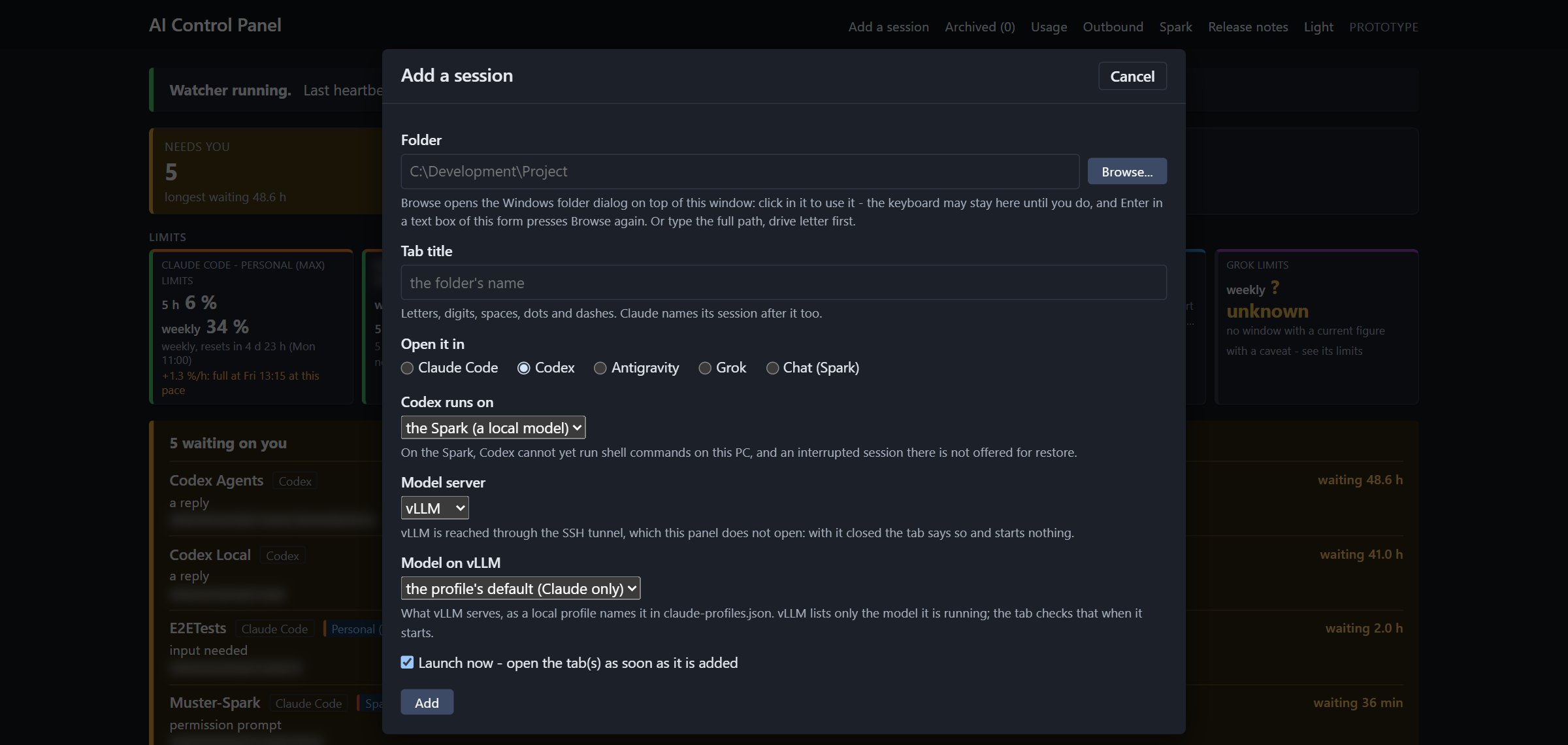The image size is (1568, 745).
Task: Open the Codex Agents session row
Action: tap(274, 499)
